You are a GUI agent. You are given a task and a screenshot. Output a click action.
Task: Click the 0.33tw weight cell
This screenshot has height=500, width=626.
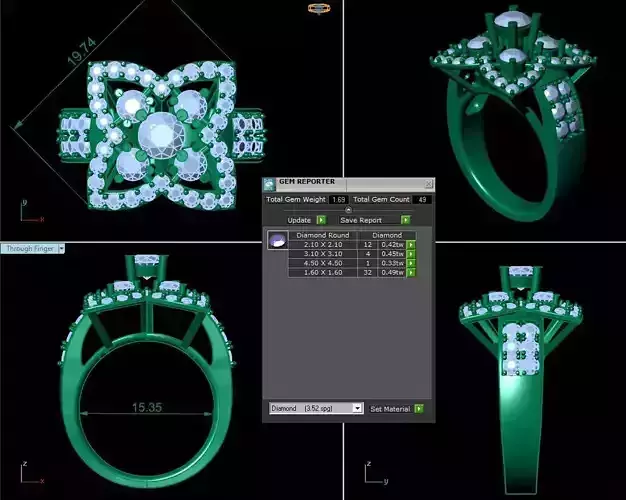[392, 263]
